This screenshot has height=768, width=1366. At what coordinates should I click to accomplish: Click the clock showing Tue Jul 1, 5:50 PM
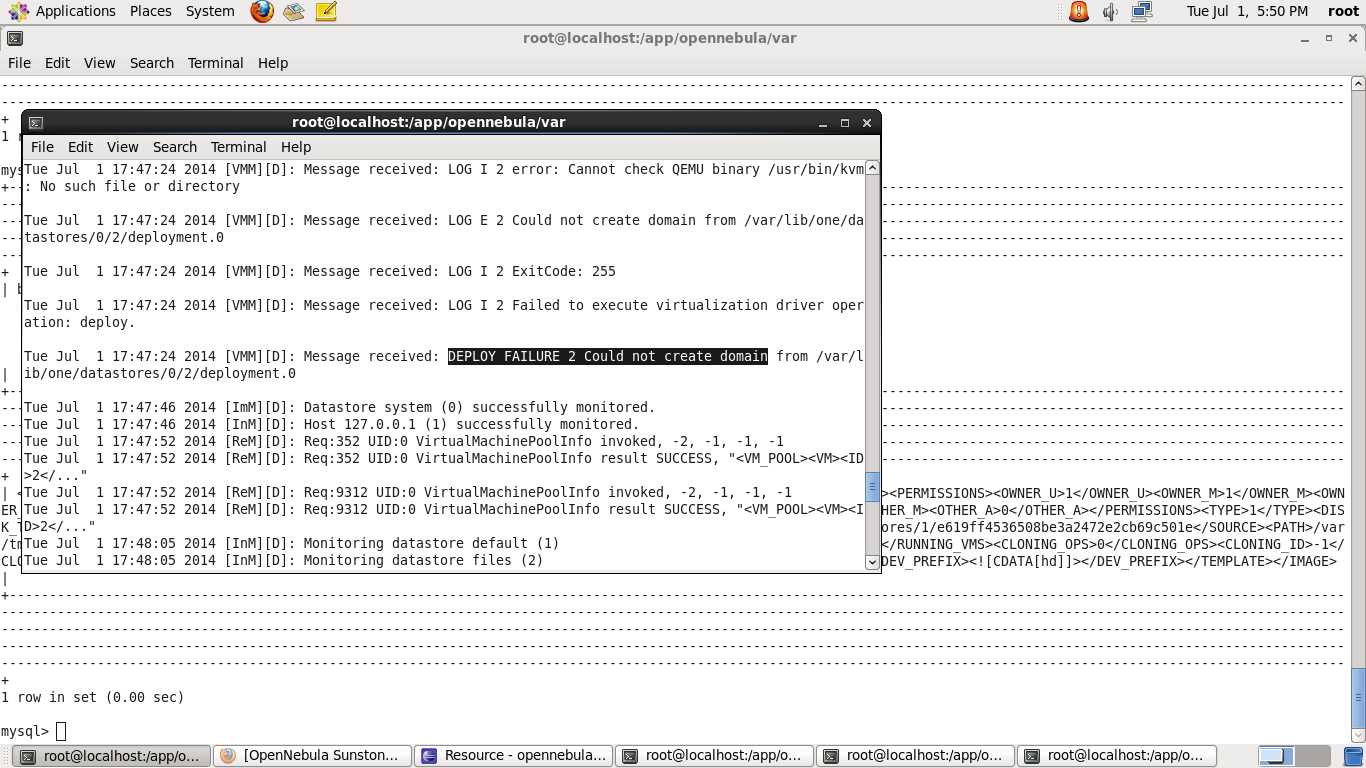point(1246,11)
